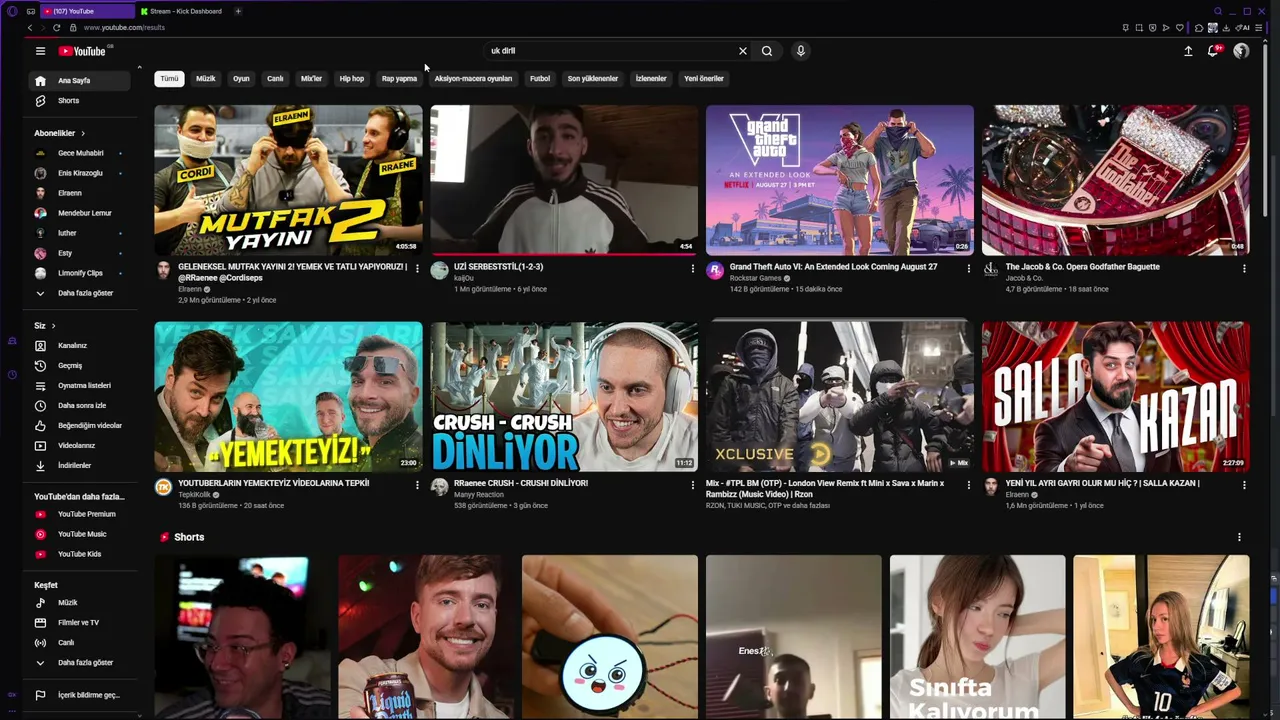1280x720 pixels.
Task: Open the Enis Kirazoglu subscription
Action: pos(80,173)
